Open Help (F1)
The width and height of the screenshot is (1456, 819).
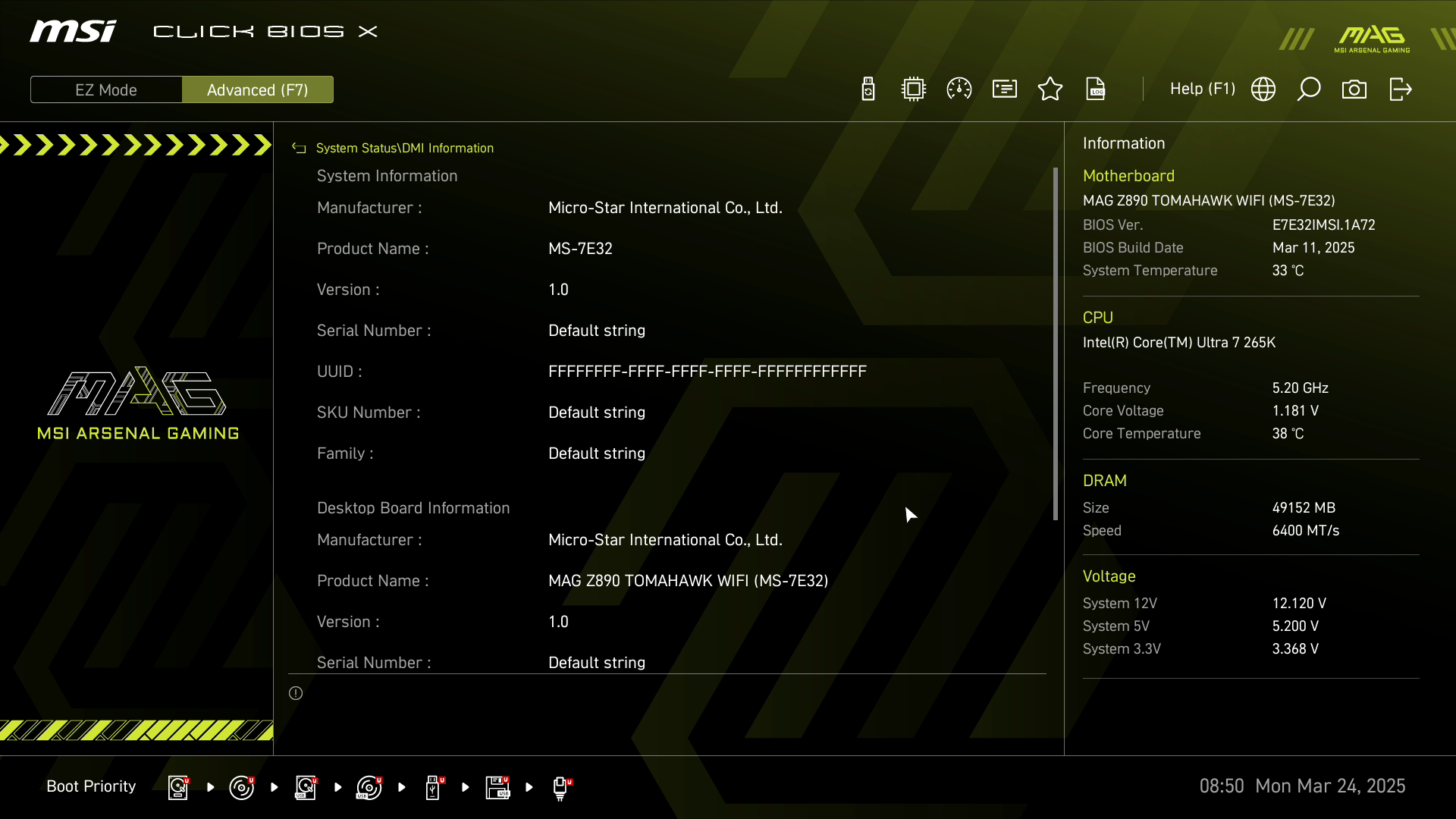1202,89
